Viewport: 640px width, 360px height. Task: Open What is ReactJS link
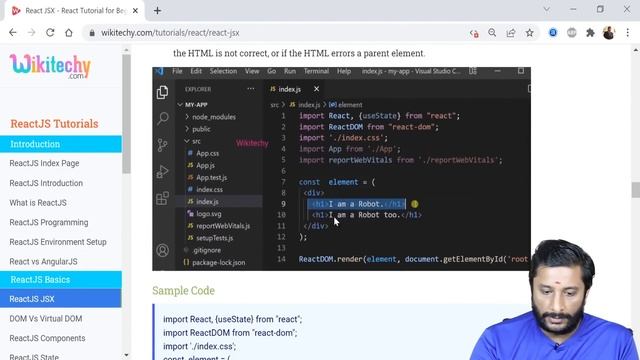click(38, 203)
